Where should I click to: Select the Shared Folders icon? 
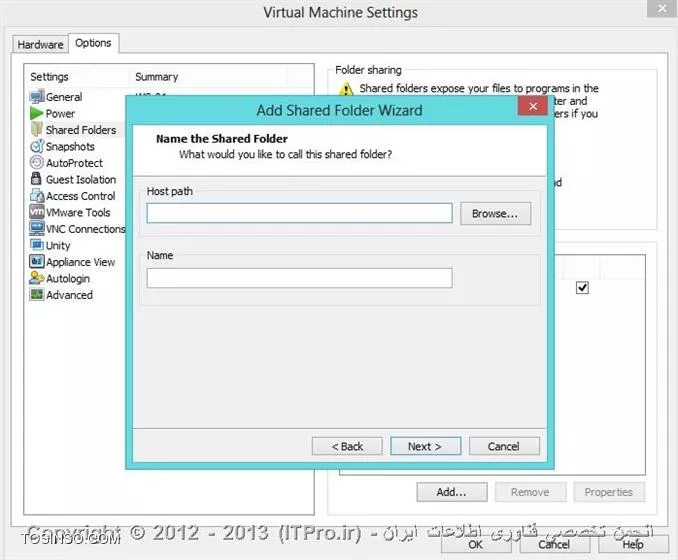tap(37, 129)
